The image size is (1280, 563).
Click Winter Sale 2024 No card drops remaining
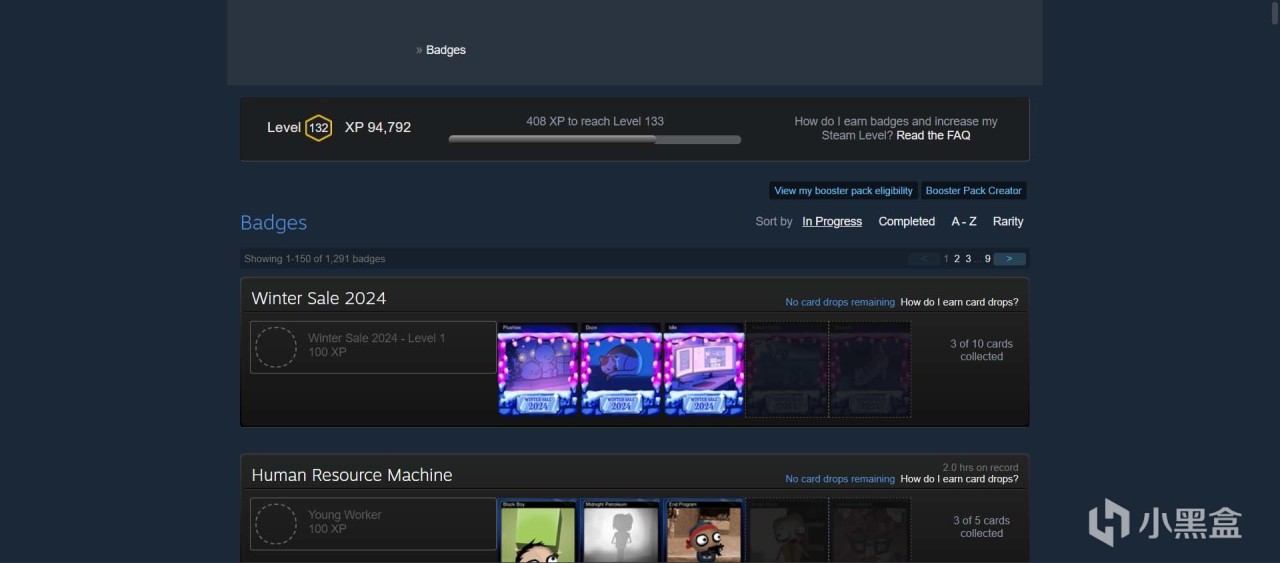[x=840, y=302]
